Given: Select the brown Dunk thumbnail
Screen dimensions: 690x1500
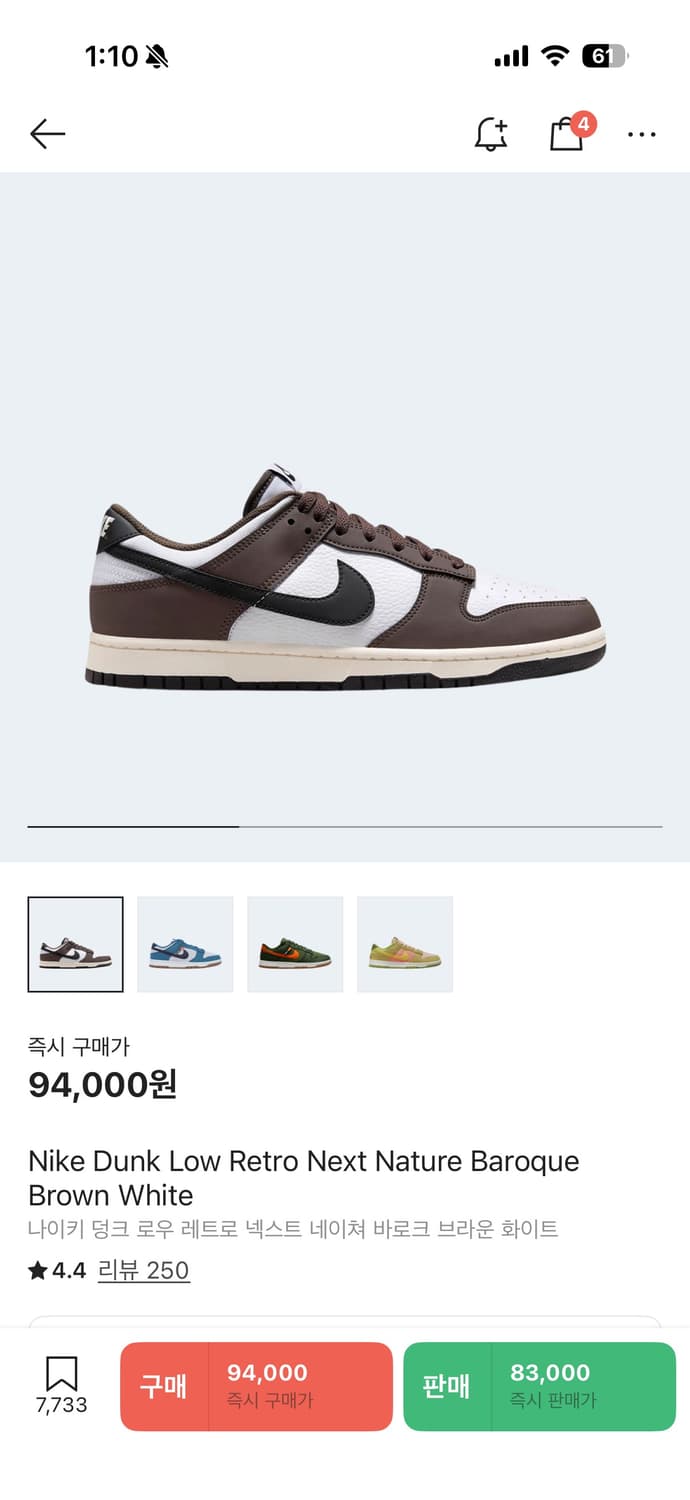Looking at the screenshot, I should click(76, 944).
